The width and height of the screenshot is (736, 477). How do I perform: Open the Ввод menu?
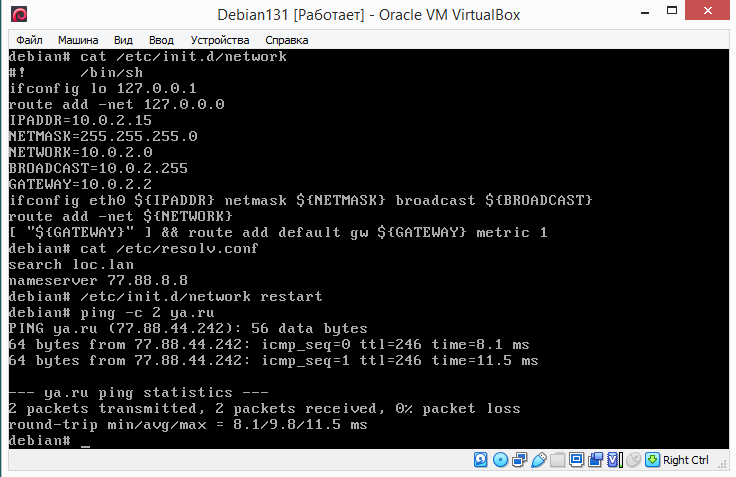point(160,39)
